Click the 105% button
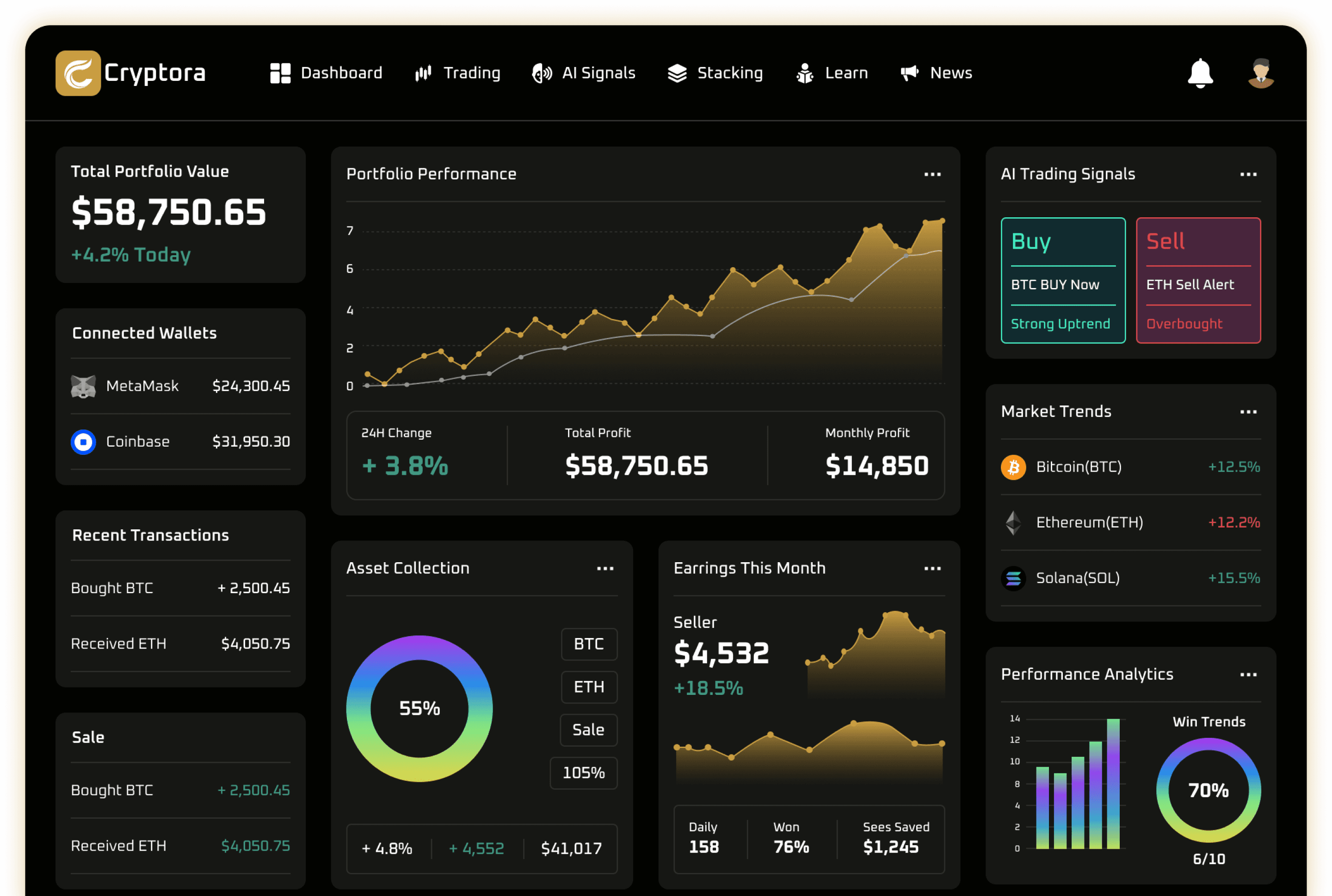 [583, 773]
